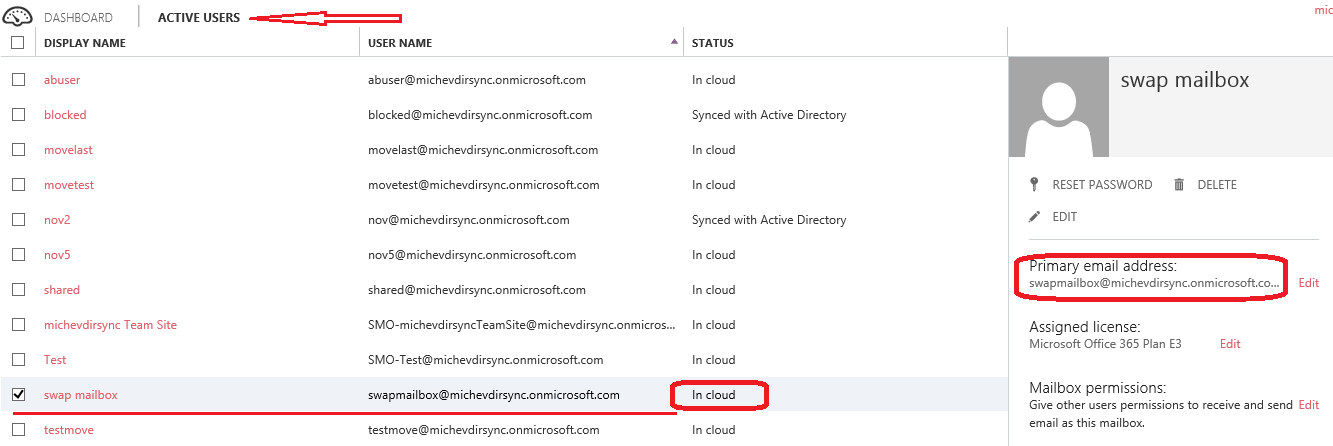Toggle the select-all checkbox in header
This screenshot has height=446, width=1333.
point(18,43)
